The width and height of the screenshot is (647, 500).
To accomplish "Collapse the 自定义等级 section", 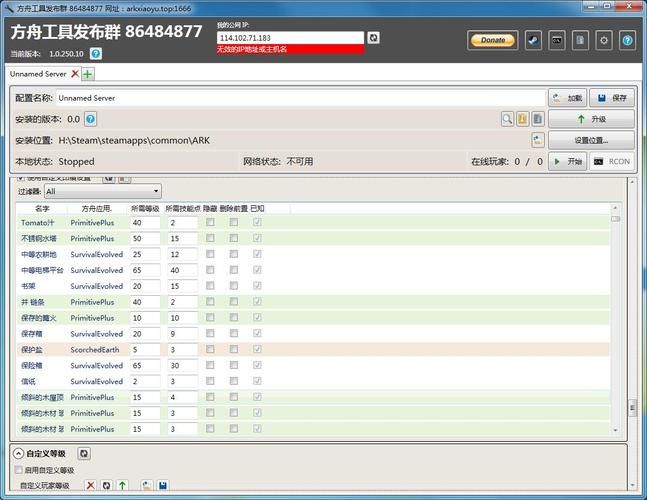I will [x=18, y=453].
